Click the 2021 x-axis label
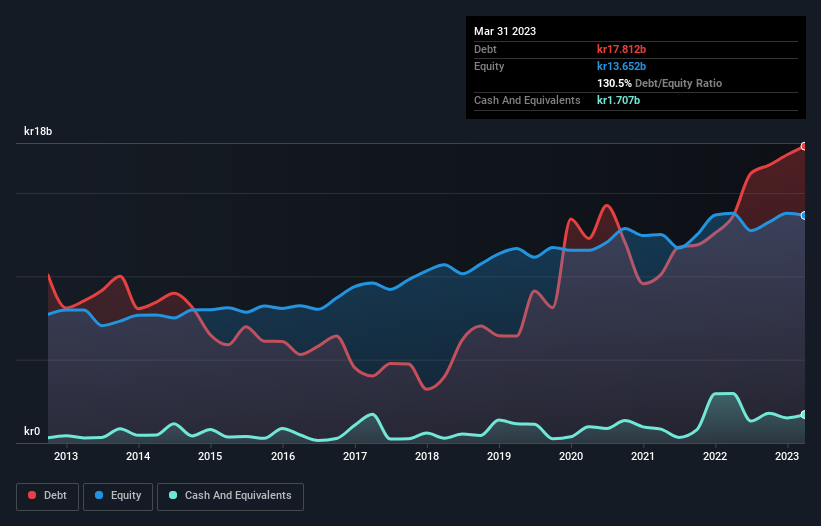Viewport: 821px width, 526px height. click(643, 456)
